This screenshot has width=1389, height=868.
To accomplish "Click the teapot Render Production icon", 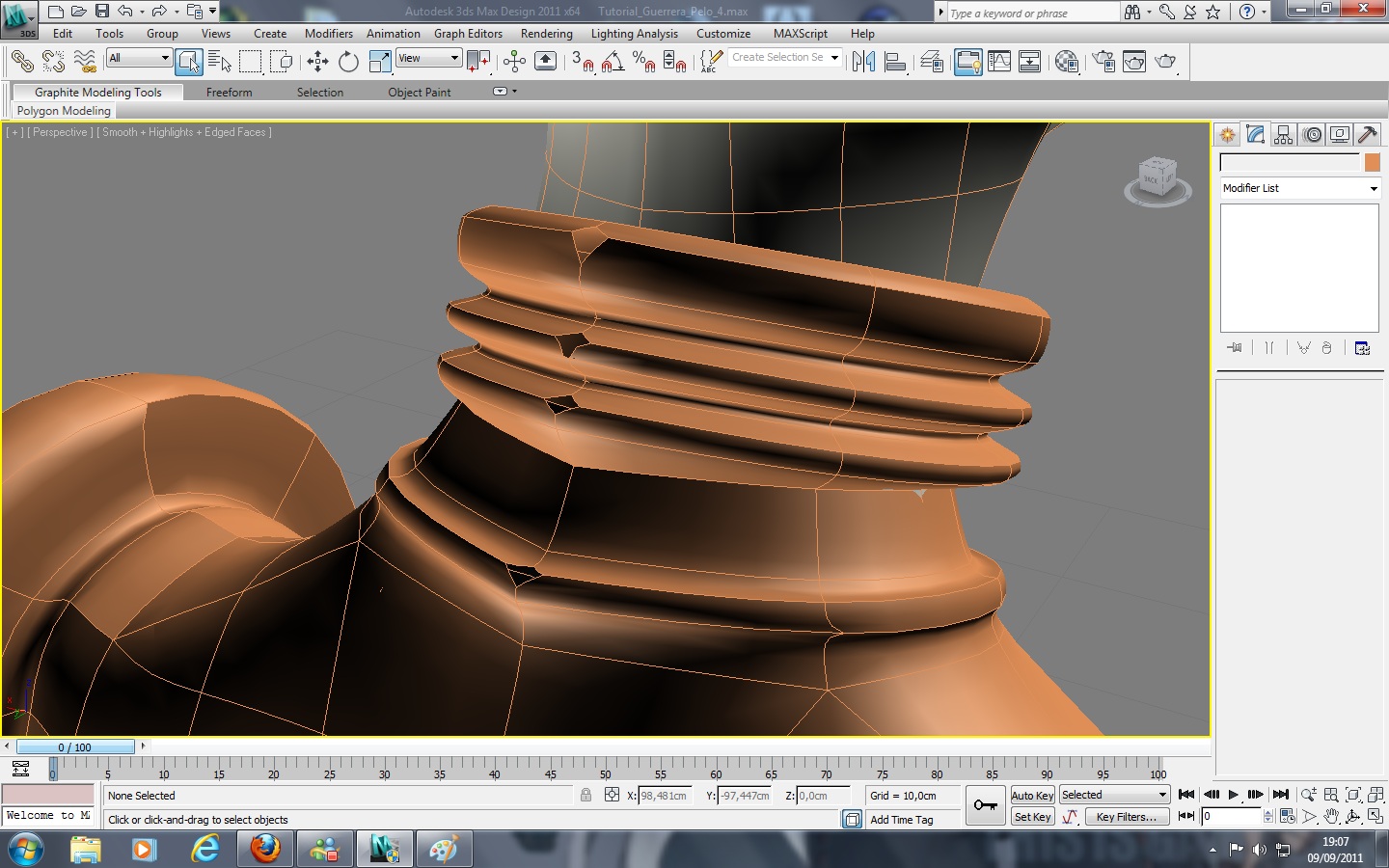I will [x=1165, y=63].
